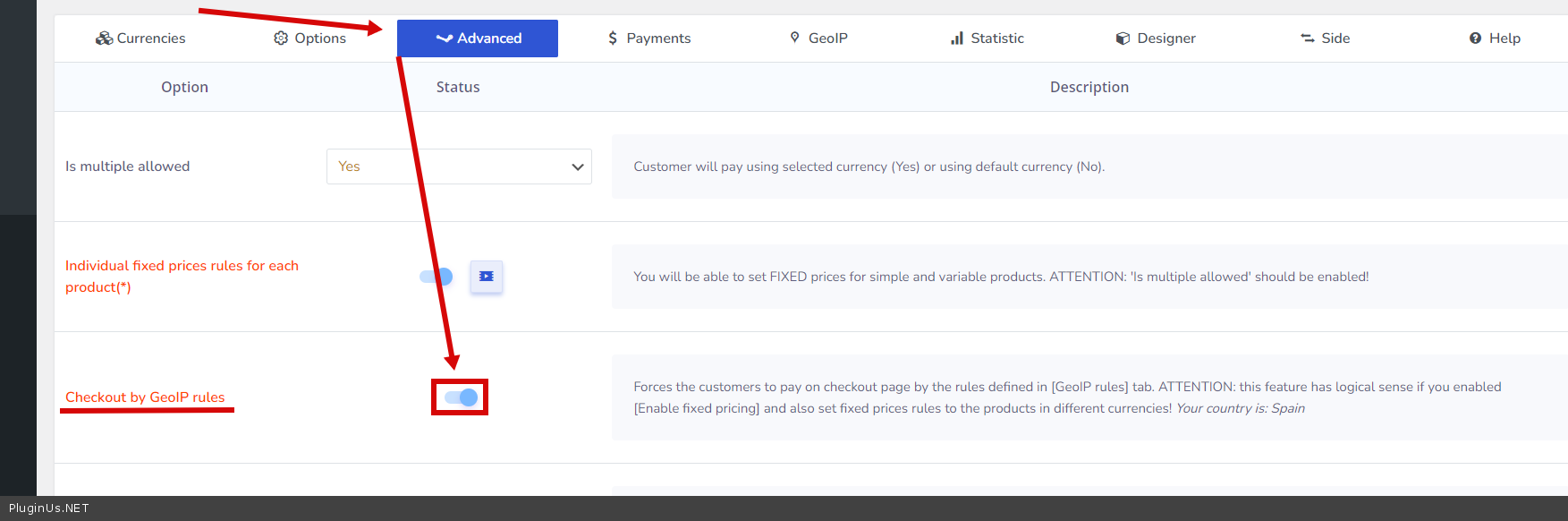Click the cube icon beside Designer

(1123, 38)
